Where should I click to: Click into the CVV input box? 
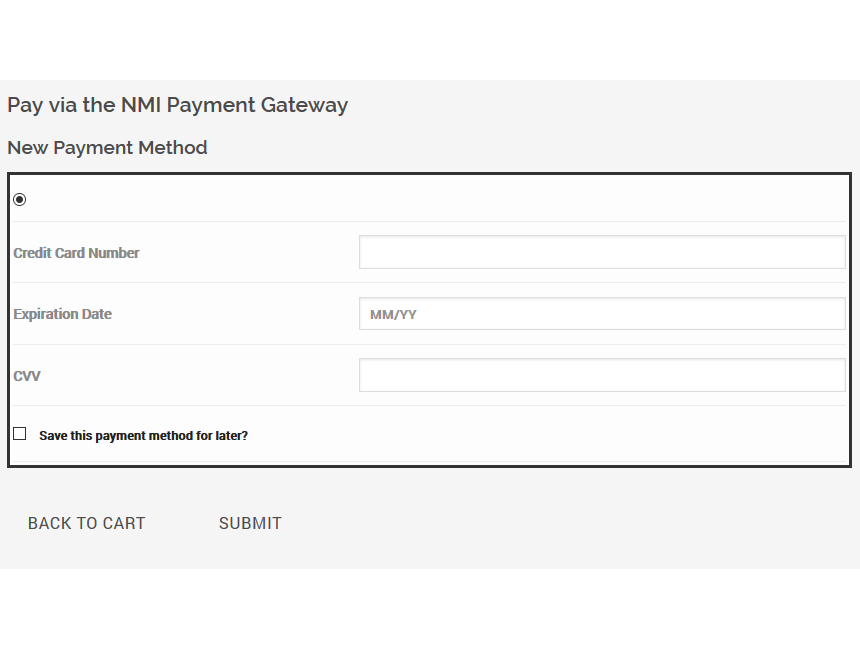[x=602, y=376]
